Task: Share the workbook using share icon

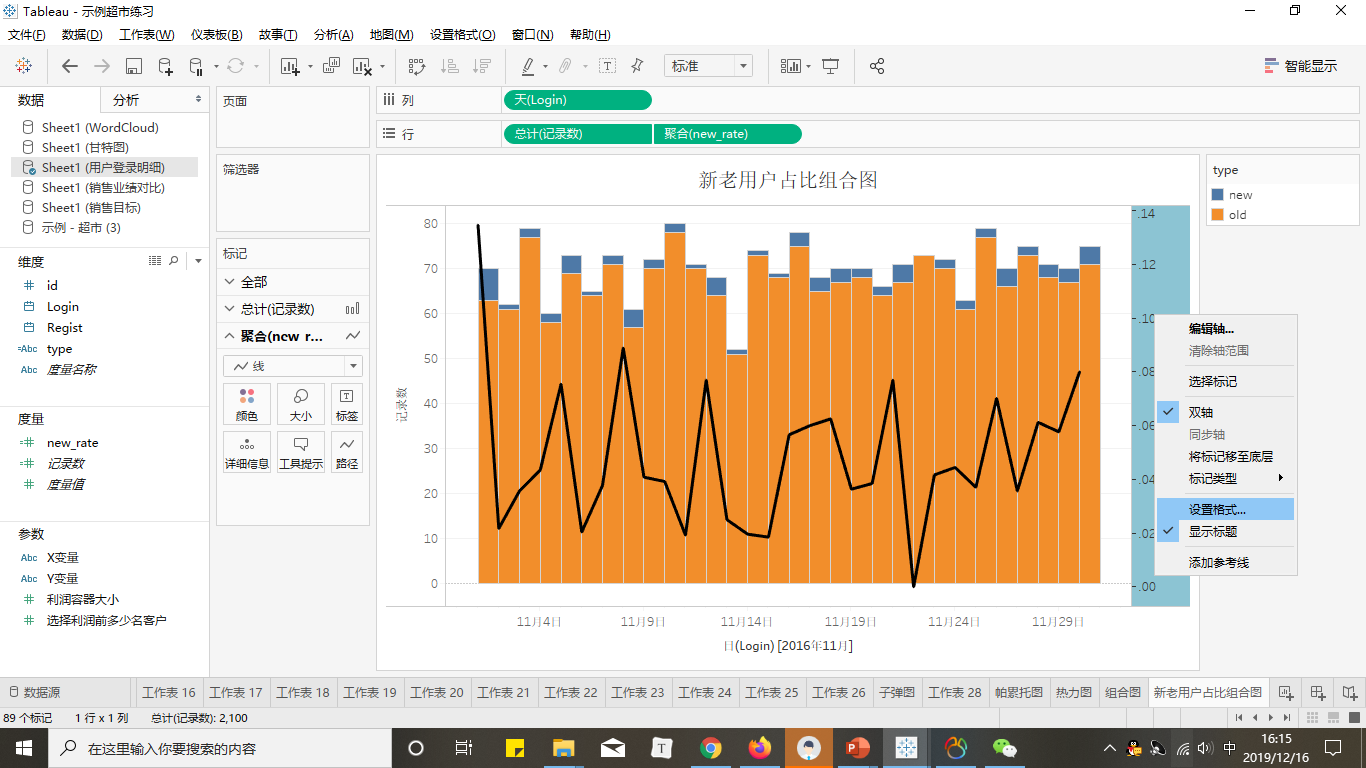Action: click(x=877, y=66)
